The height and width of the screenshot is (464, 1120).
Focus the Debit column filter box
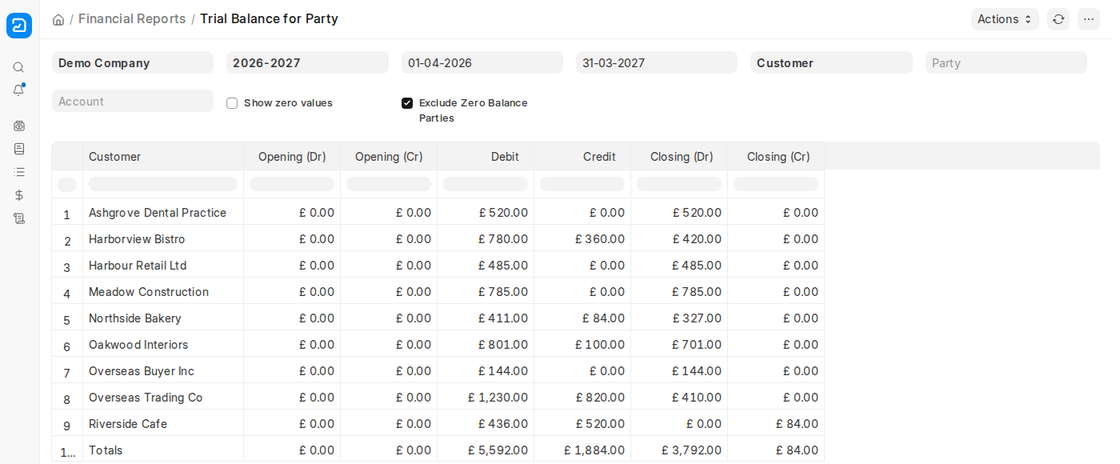click(x=486, y=184)
